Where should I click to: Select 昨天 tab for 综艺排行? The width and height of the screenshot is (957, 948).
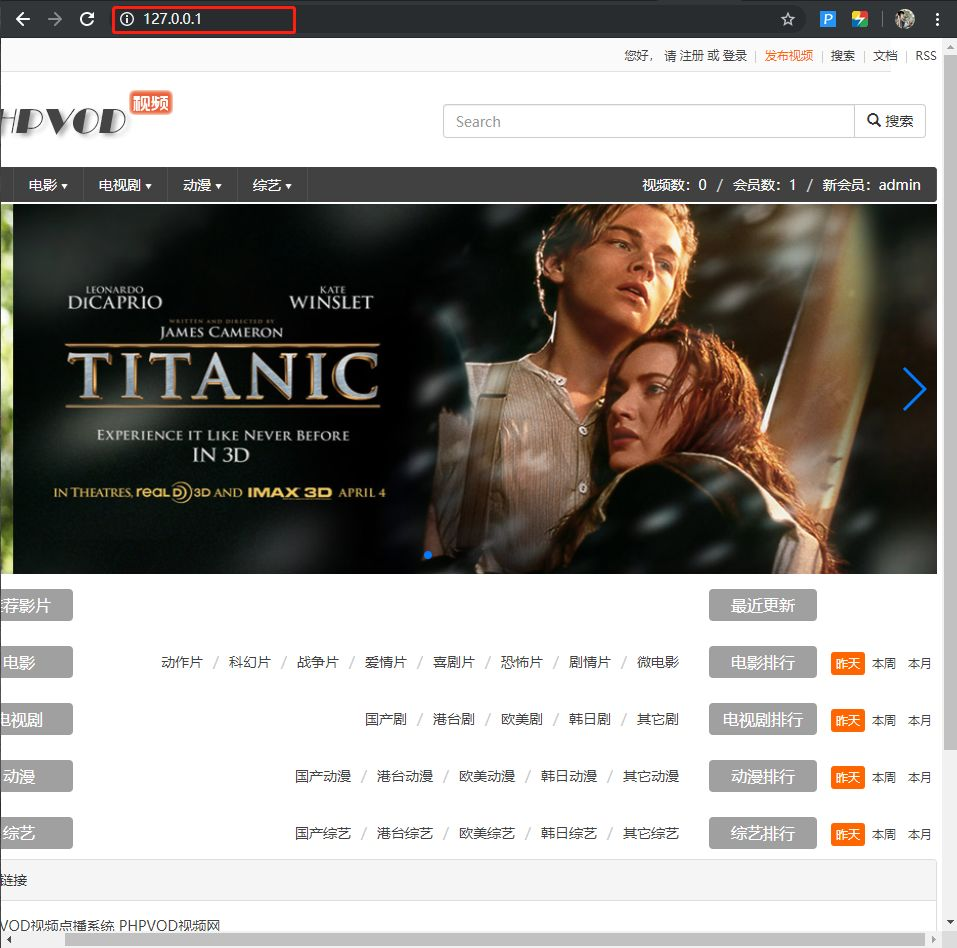point(848,834)
